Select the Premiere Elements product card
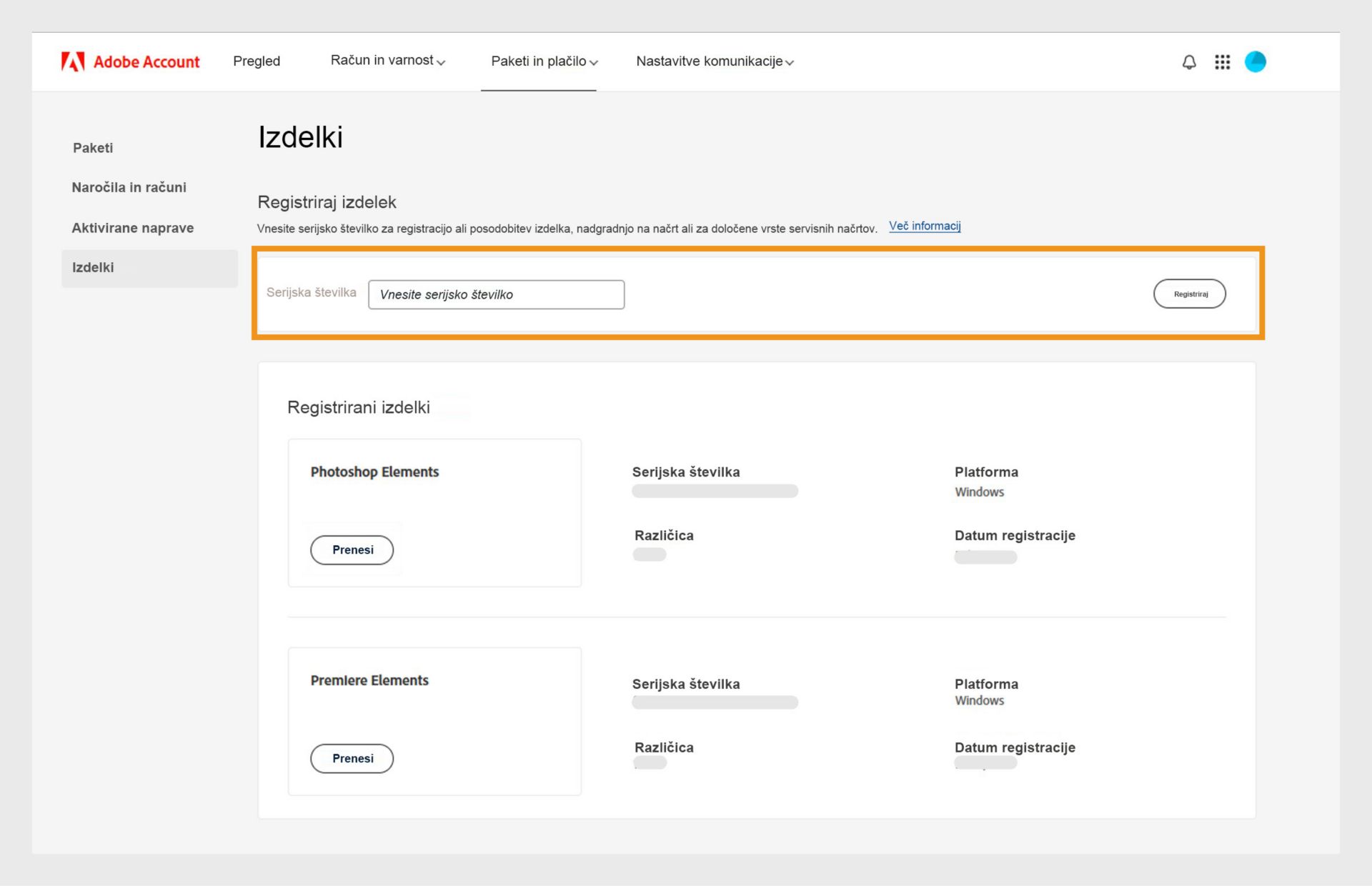This screenshot has height=886, width=1372. [x=434, y=720]
